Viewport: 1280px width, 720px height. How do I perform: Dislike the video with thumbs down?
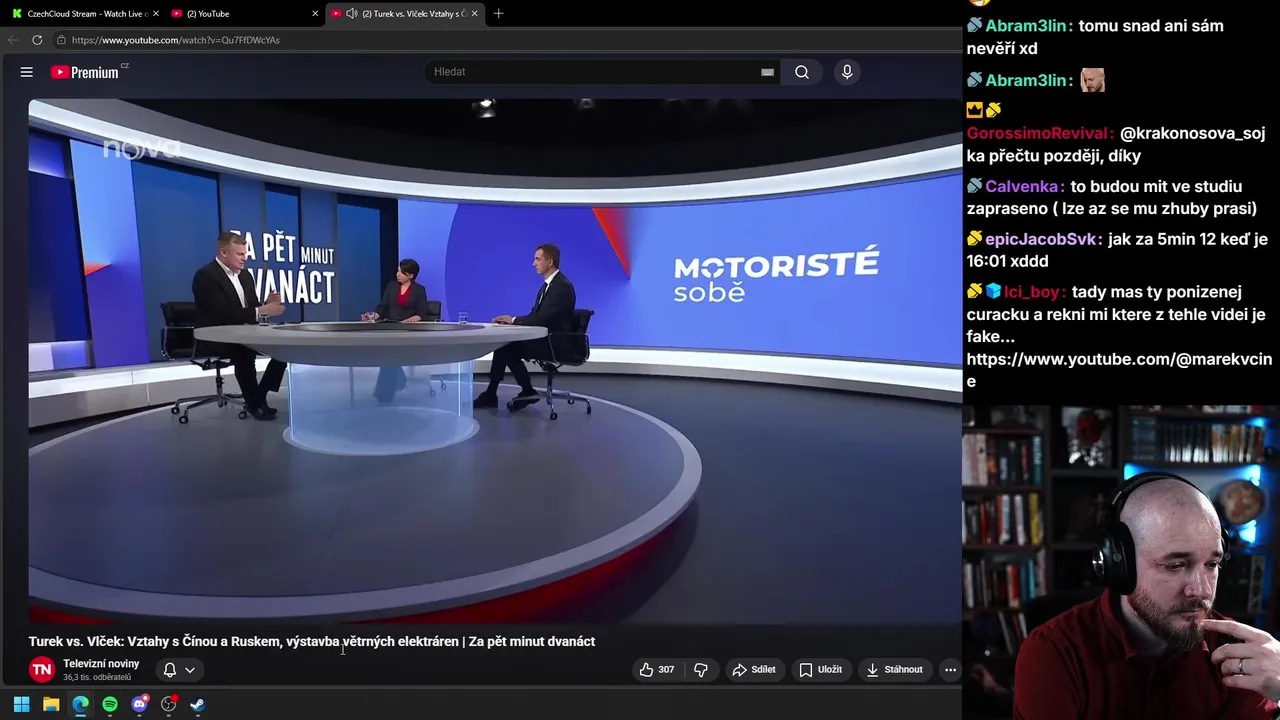[x=701, y=670]
